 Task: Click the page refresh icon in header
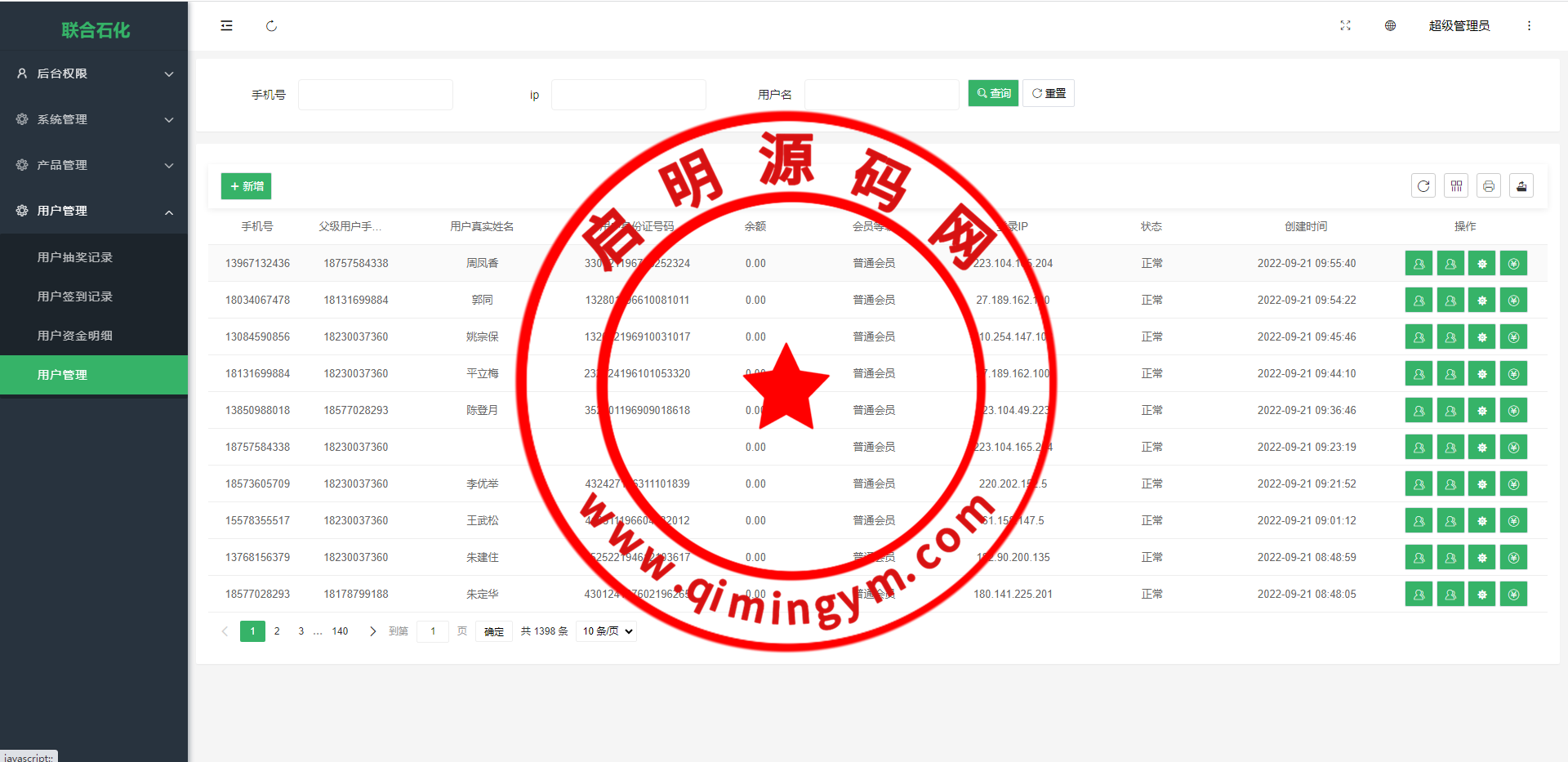coord(271,26)
